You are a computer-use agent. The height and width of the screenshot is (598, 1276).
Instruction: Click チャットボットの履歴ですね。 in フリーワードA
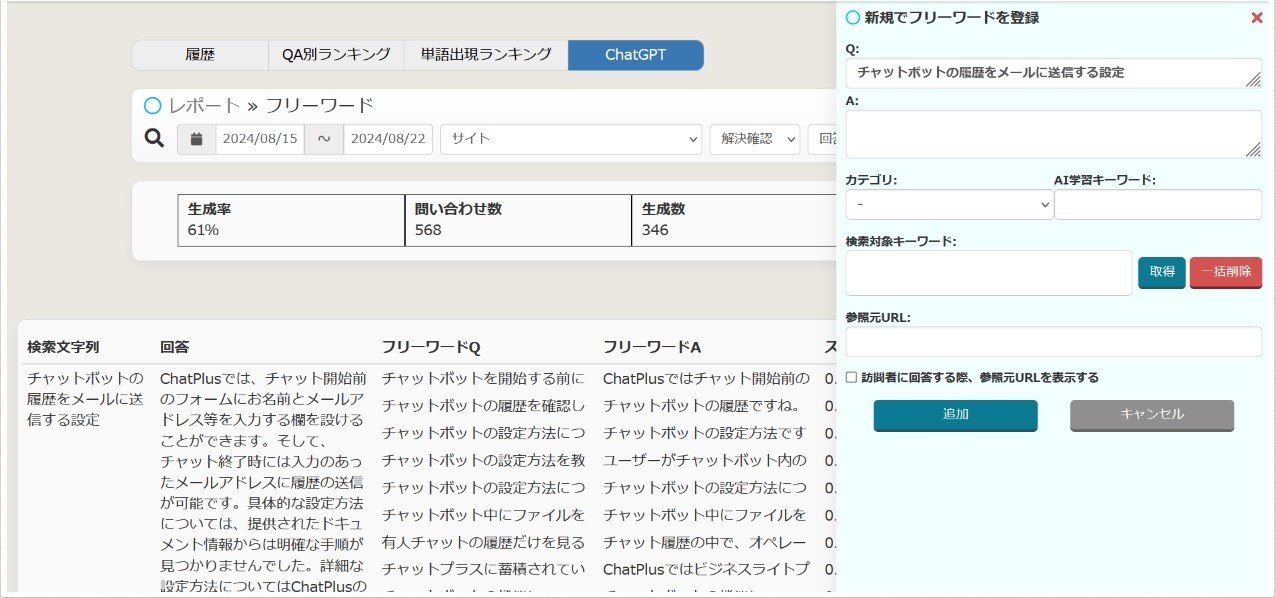(701, 406)
